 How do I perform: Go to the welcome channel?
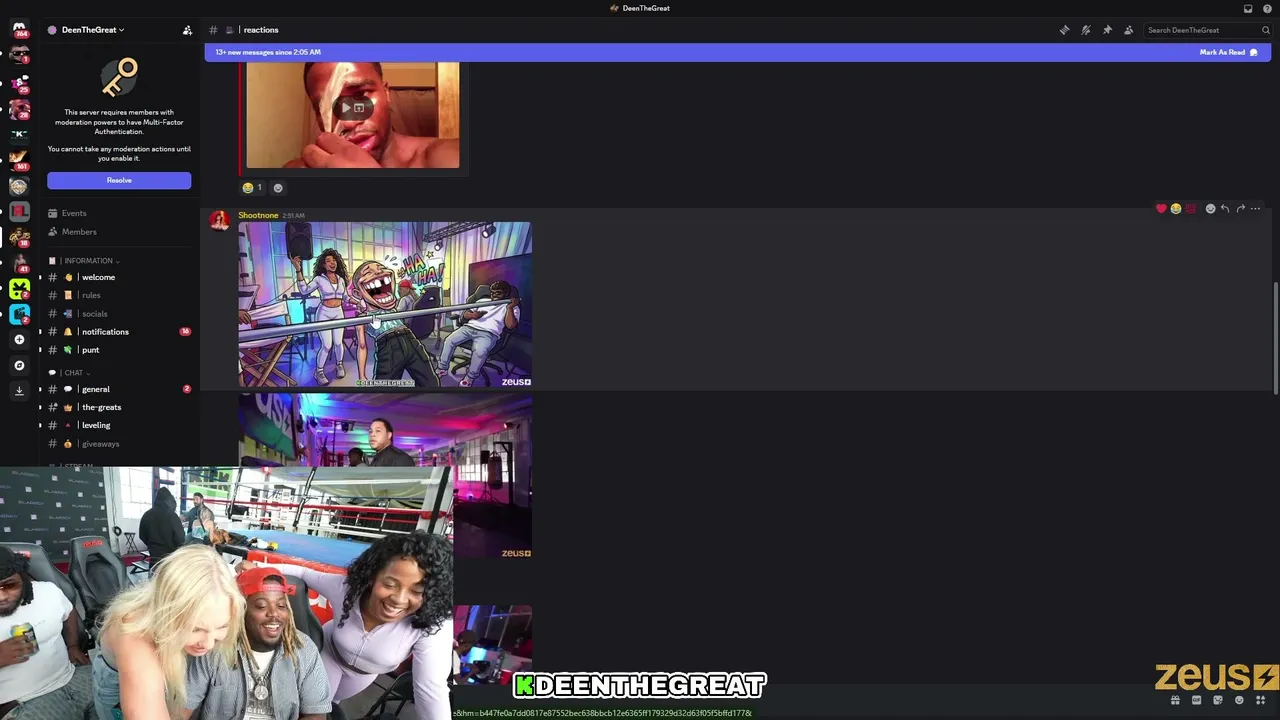click(x=119, y=277)
